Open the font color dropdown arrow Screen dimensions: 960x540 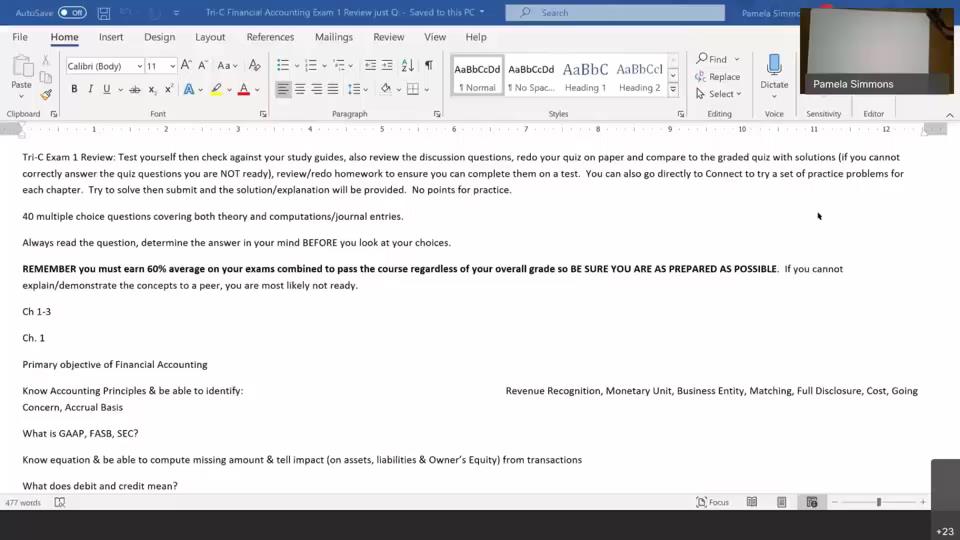[257, 90]
